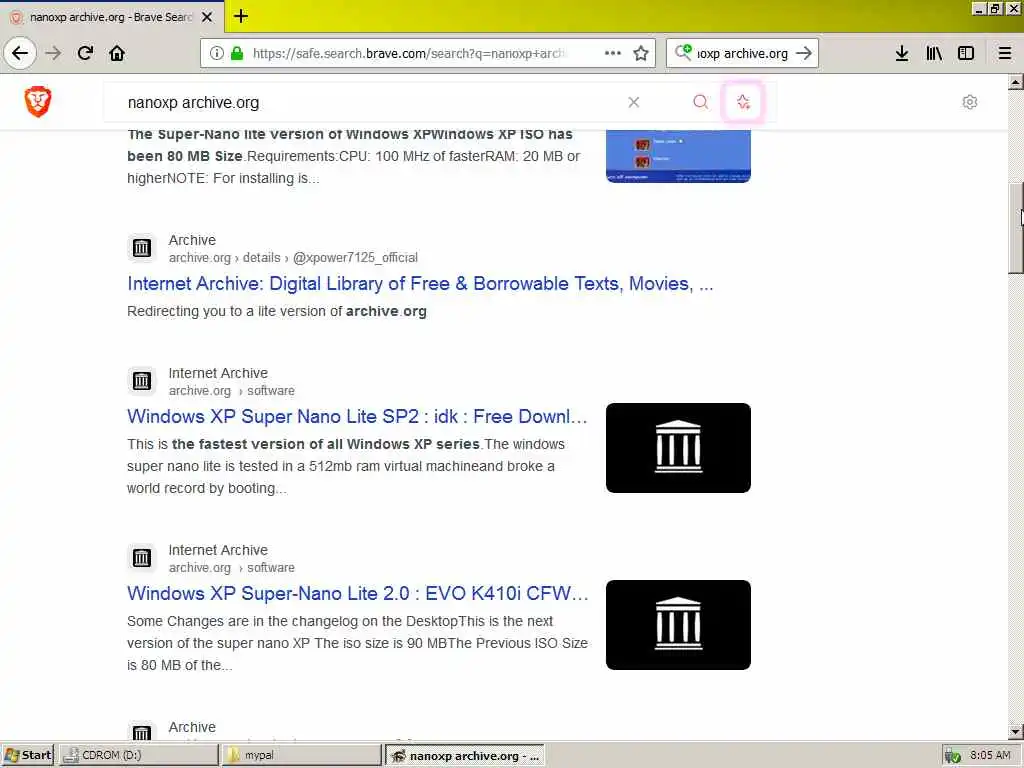Open Internet Archive Digital Library result link
The height and width of the screenshot is (768, 1024).
(x=420, y=283)
